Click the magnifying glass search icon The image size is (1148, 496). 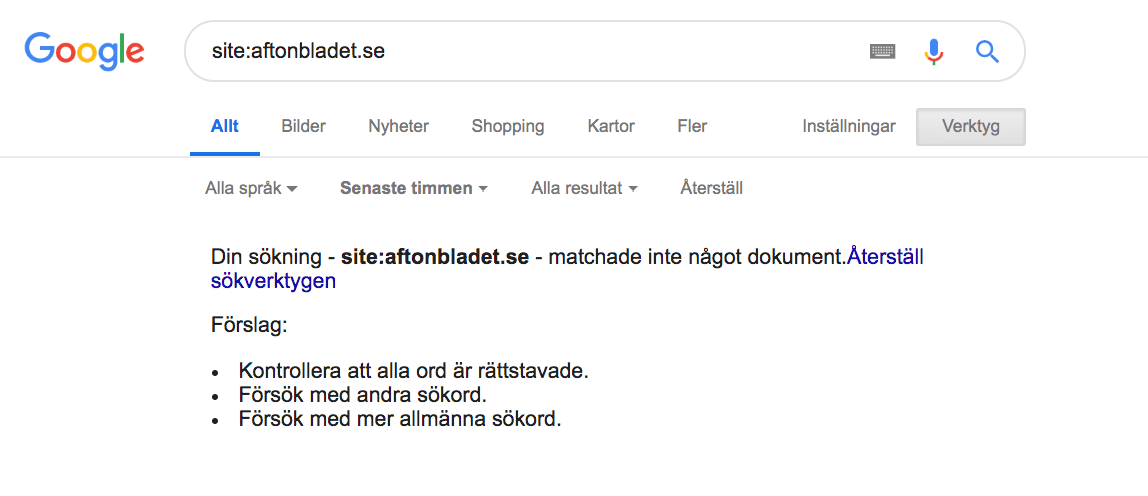coord(988,51)
